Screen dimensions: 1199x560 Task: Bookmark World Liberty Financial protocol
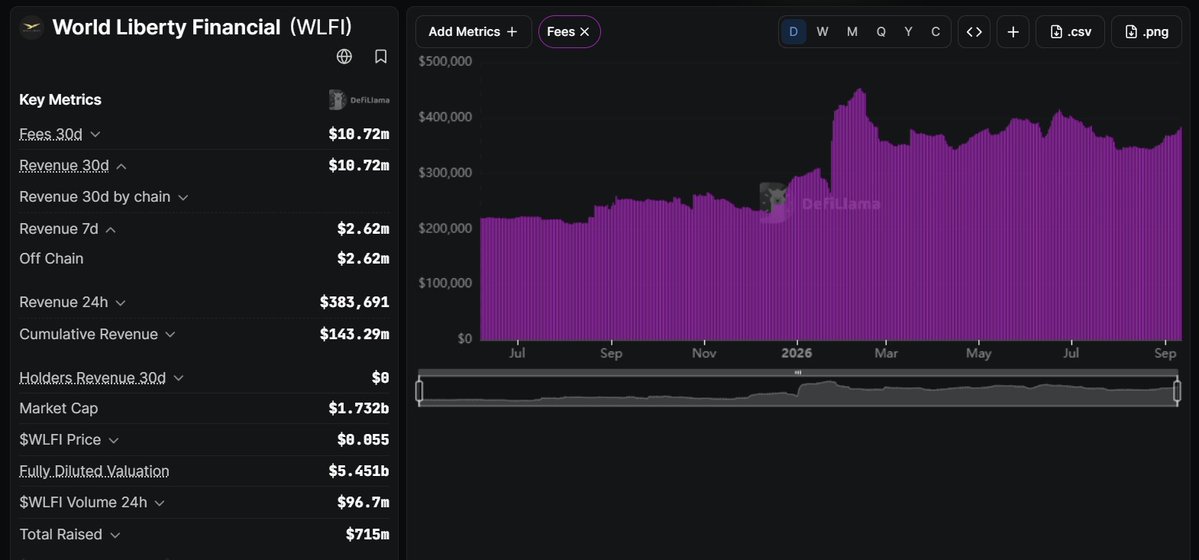[381, 57]
